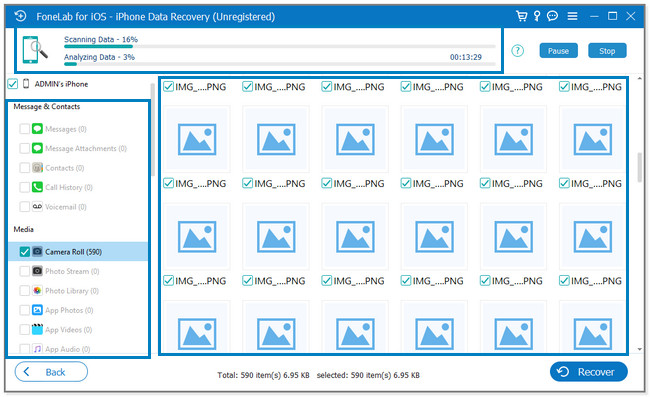The height and width of the screenshot is (397, 650).
Task: Click the iPhone device icon beside ADMIN's iPhone
Action: click(26, 84)
